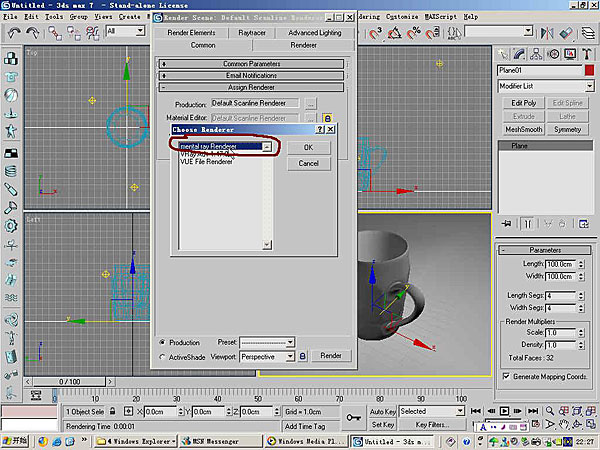The height and width of the screenshot is (450, 600).
Task: Toggle the 3D Snaps magnet icon
Action: [x=375, y=33]
